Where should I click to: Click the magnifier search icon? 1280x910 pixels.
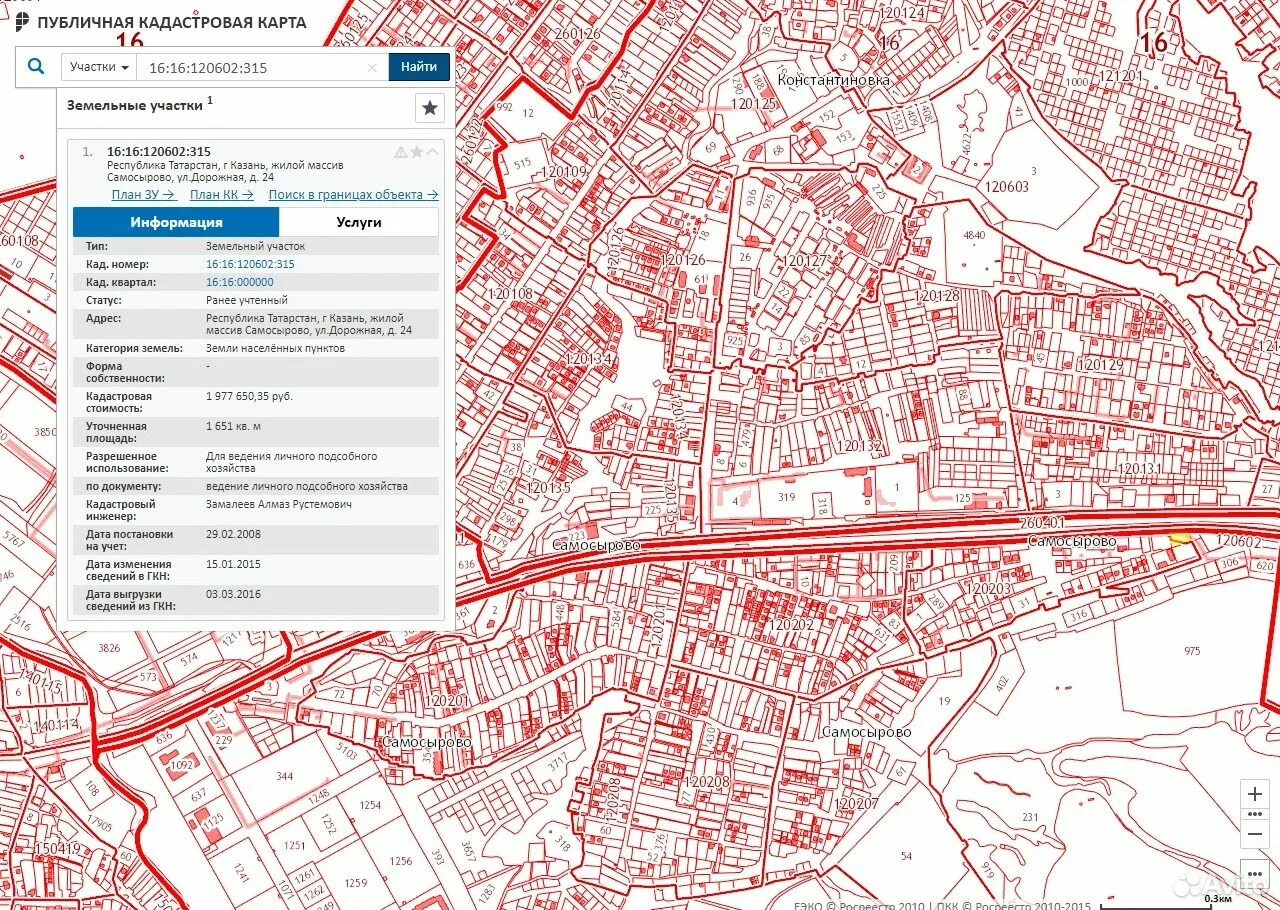[x=36, y=67]
